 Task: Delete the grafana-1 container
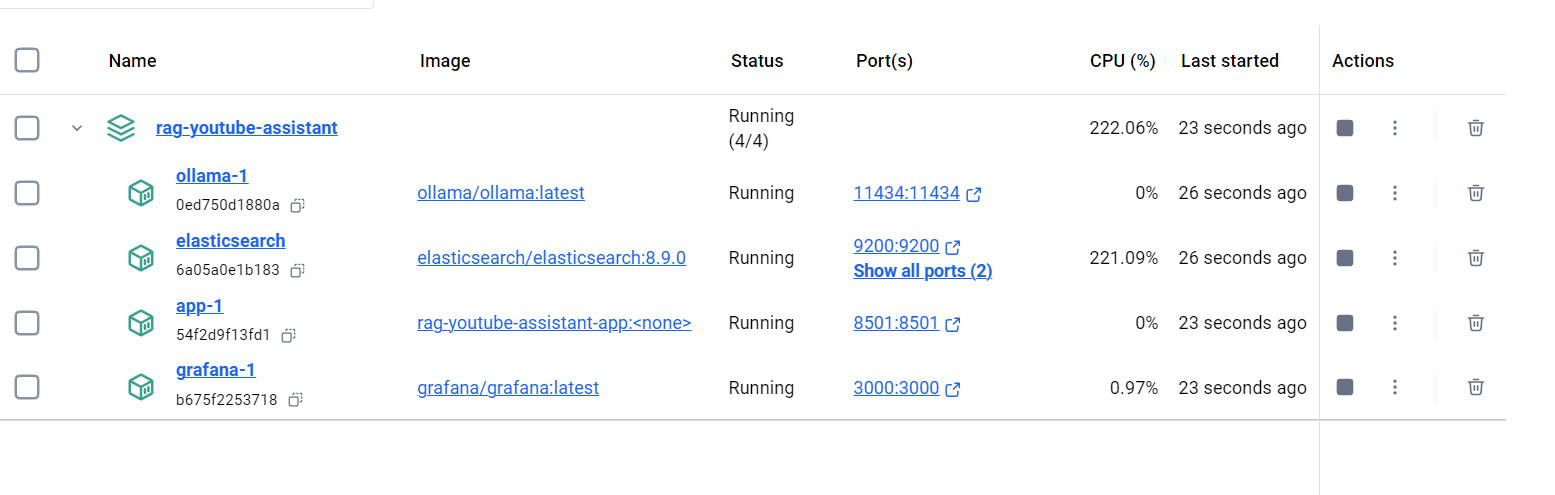tap(1475, 388)
